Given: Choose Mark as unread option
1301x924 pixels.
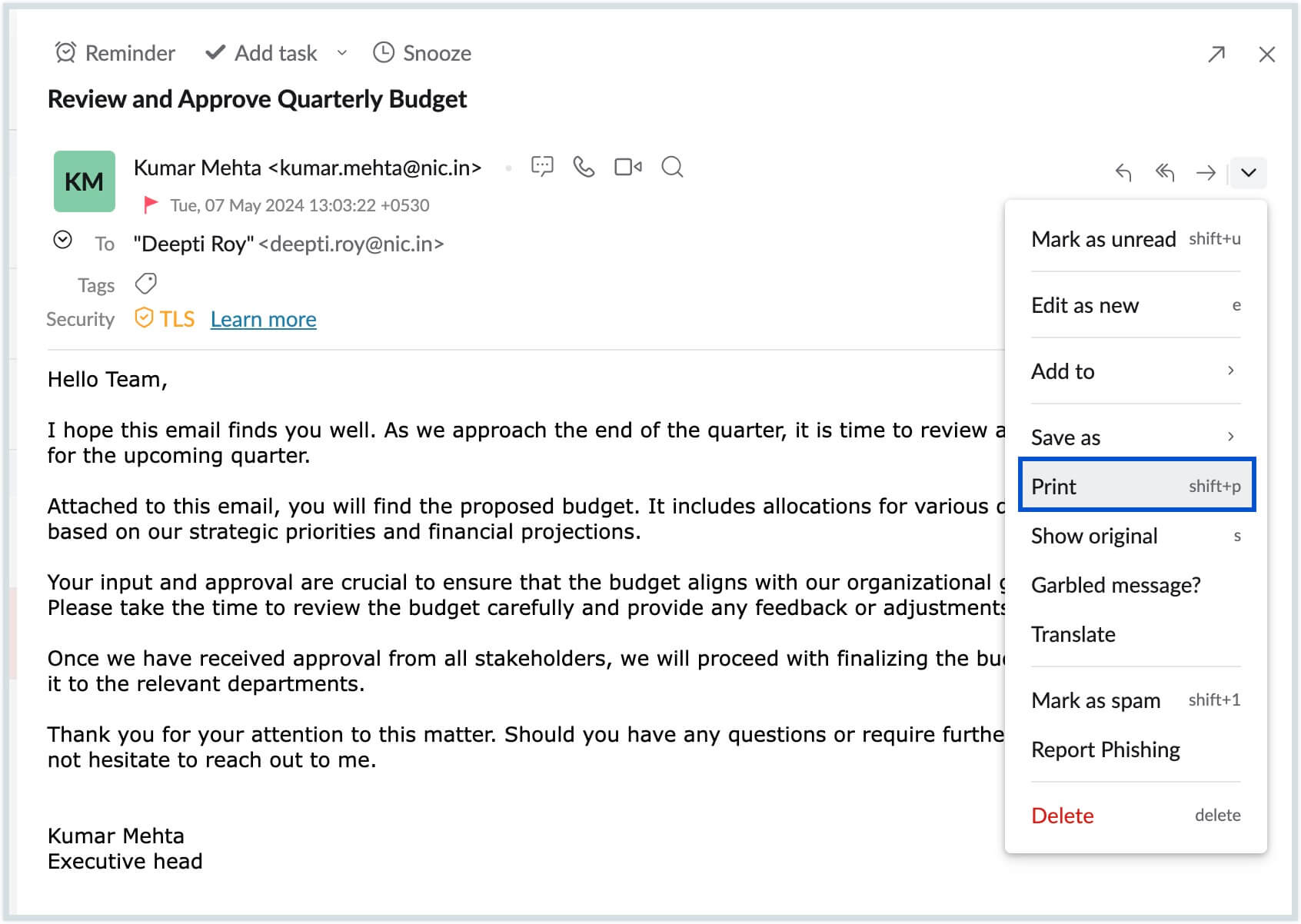Looking at the screenshot, I should [x=1136, y=238].
